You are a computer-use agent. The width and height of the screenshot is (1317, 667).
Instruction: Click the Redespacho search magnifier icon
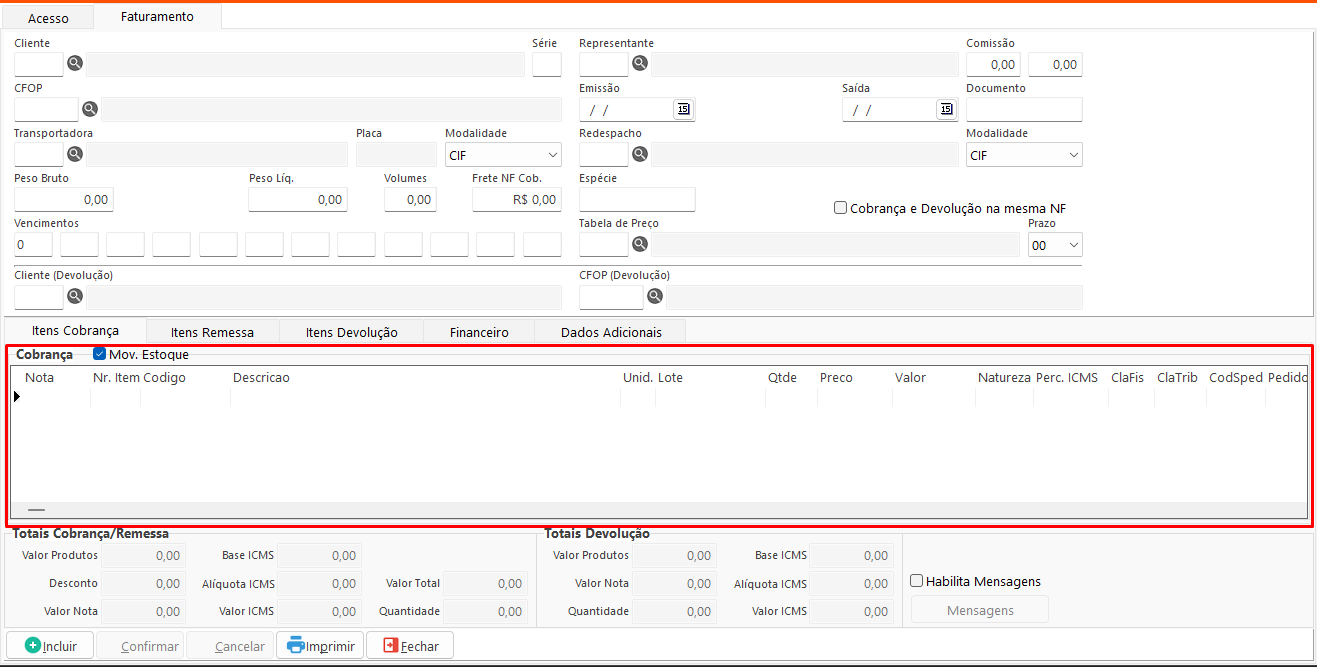click(640, 154)
